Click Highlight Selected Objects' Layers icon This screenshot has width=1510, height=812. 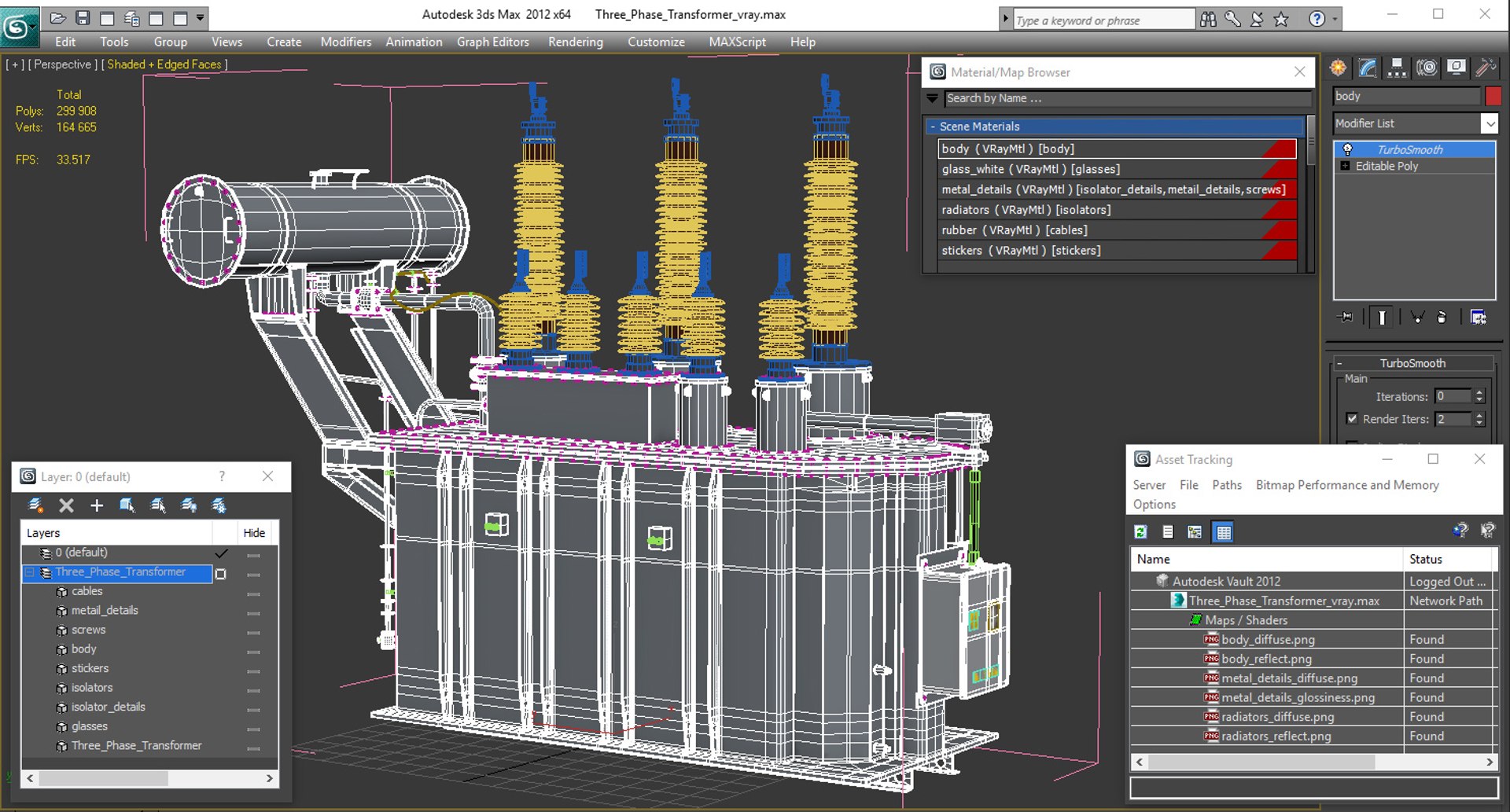[x=158, y=505]
